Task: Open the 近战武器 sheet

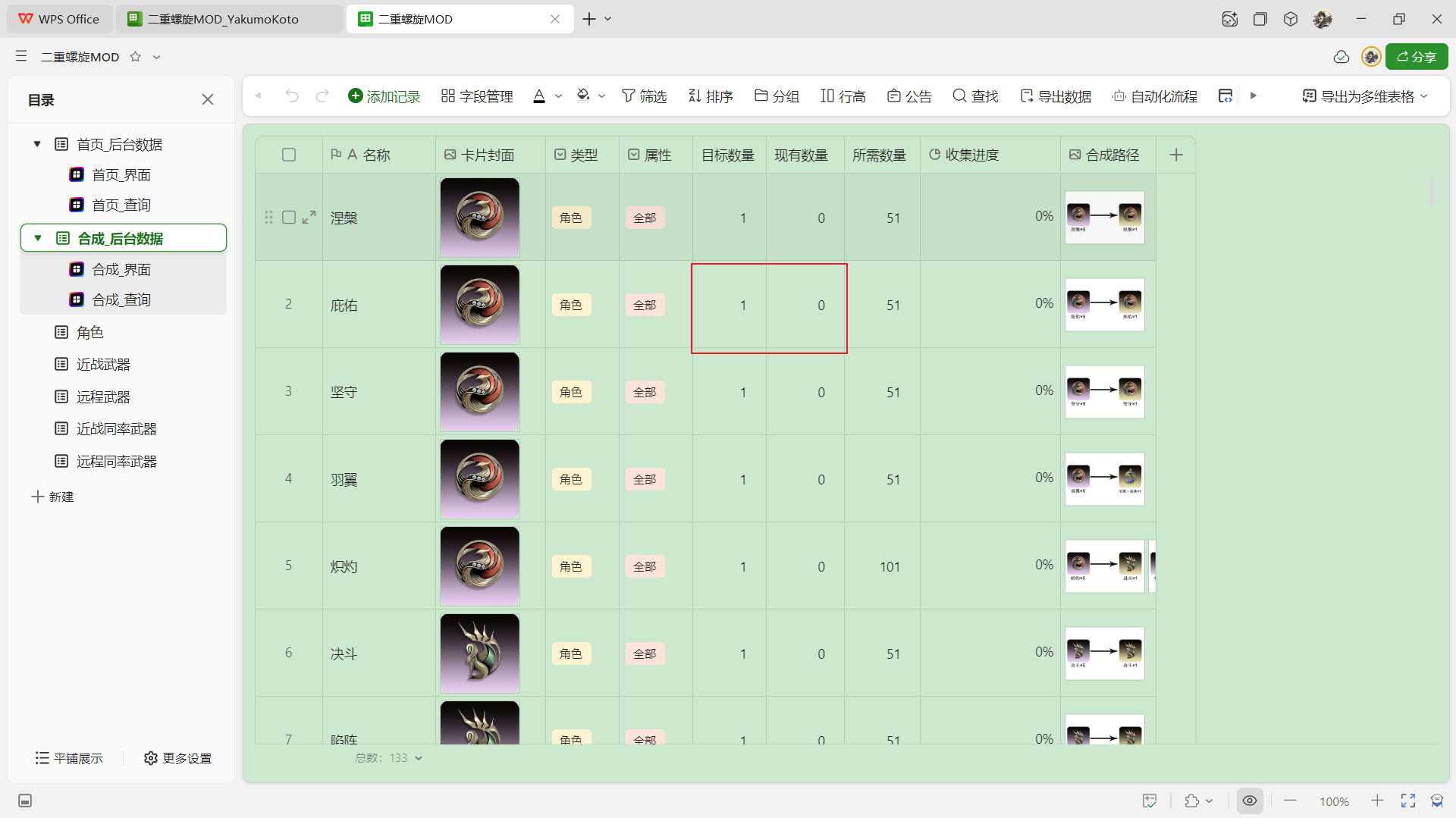Action: (103, 365)
